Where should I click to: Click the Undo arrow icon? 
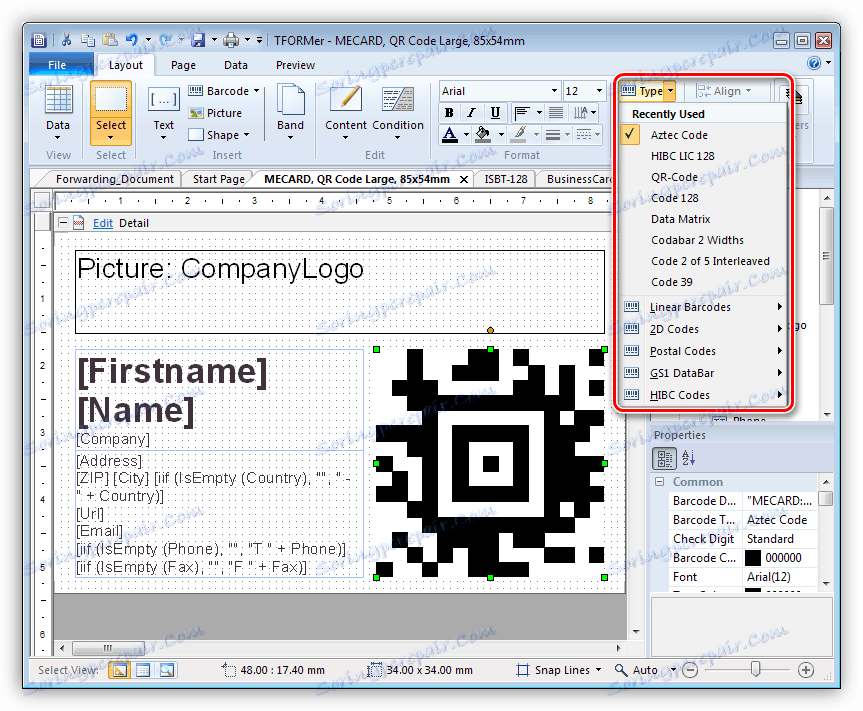[132, 40]
